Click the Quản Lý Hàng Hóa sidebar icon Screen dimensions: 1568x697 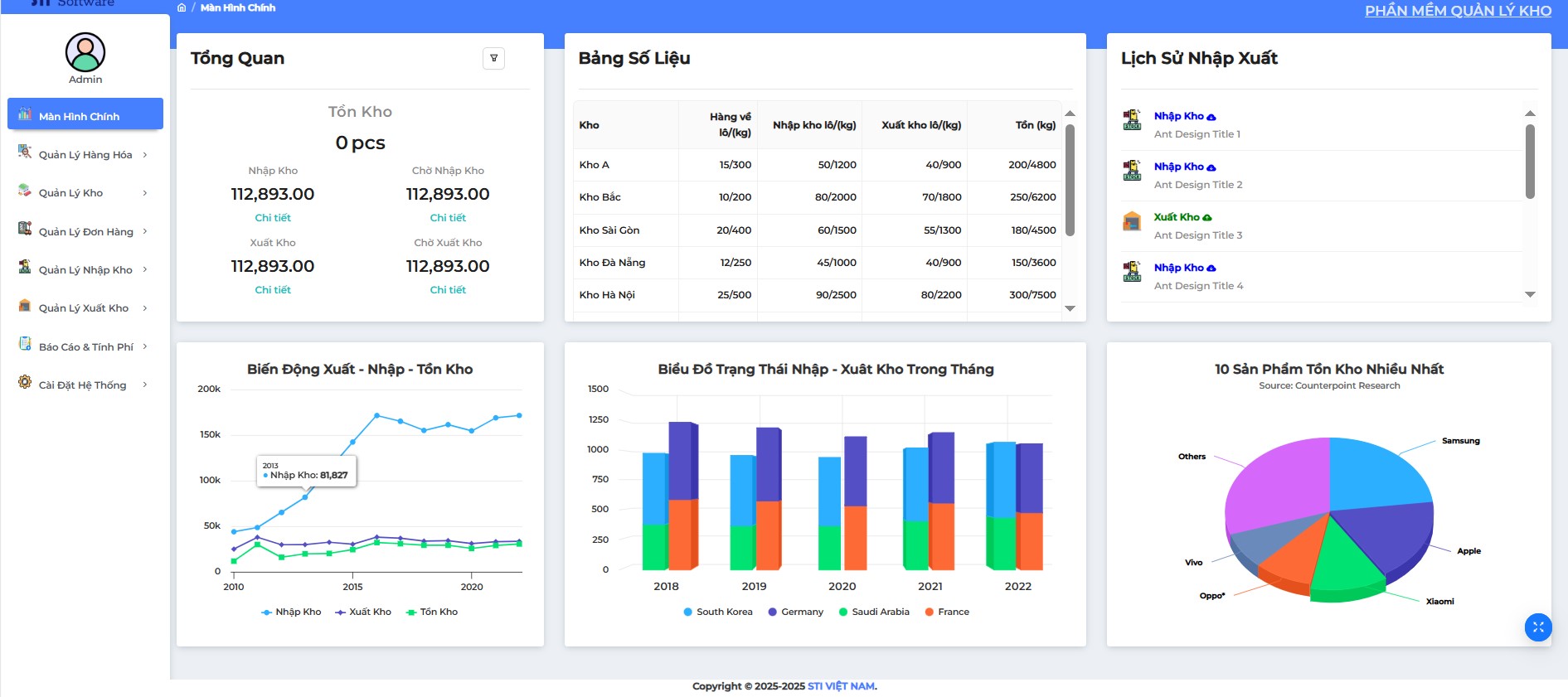tap(25, 152)
